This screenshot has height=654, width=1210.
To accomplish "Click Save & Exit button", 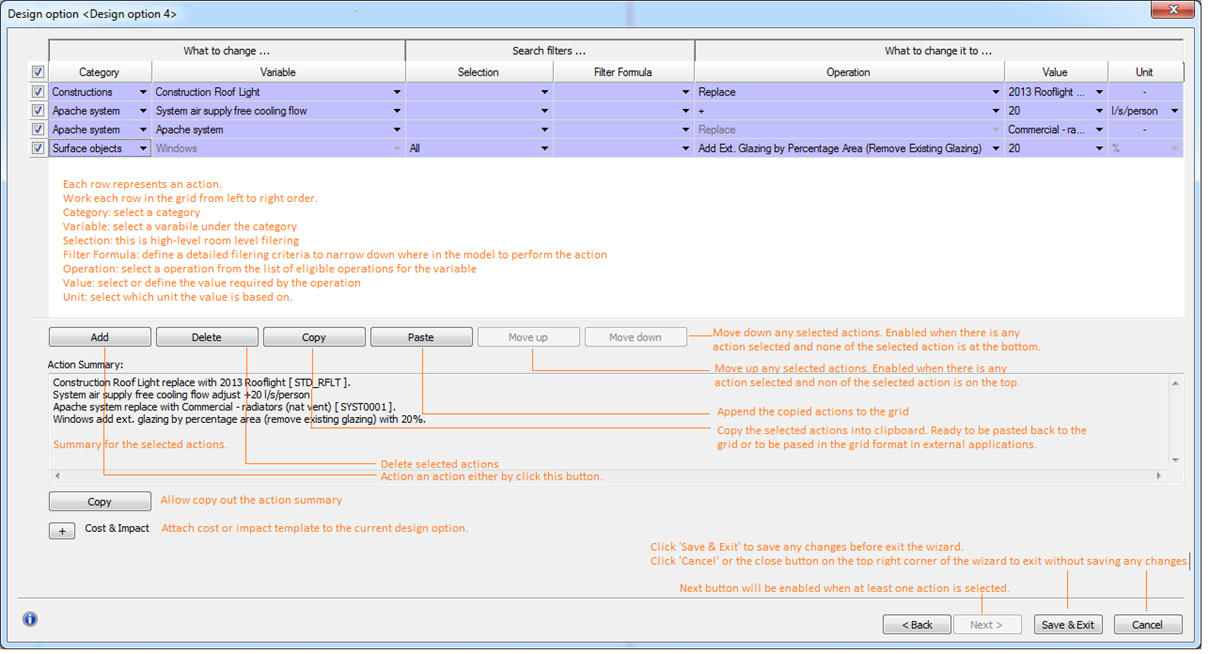I will click(x=1067, y=624).
